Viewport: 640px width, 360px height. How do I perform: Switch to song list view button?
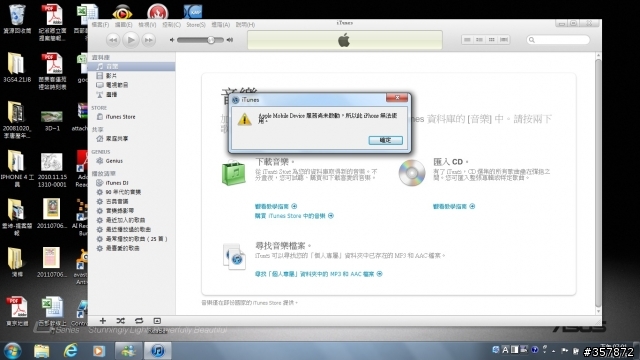[467, 40]
